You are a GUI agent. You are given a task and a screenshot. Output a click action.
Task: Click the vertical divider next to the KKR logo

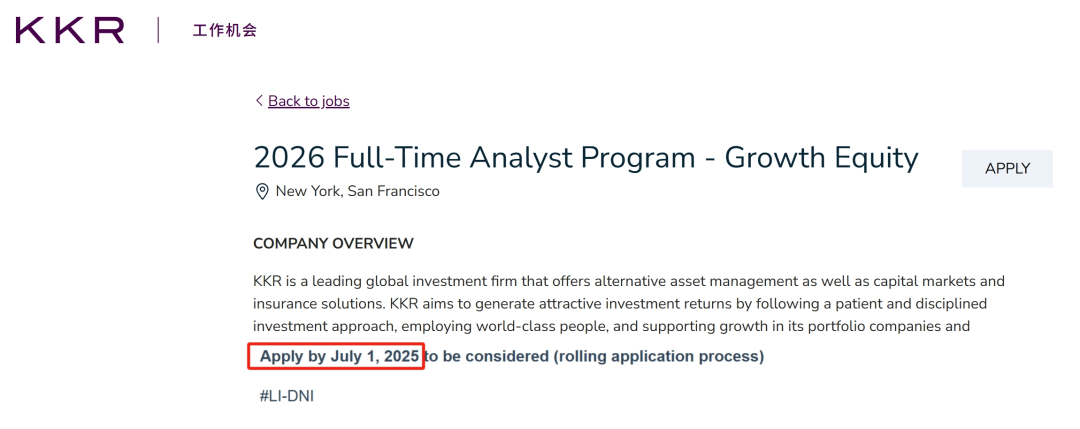coord(158,30)
